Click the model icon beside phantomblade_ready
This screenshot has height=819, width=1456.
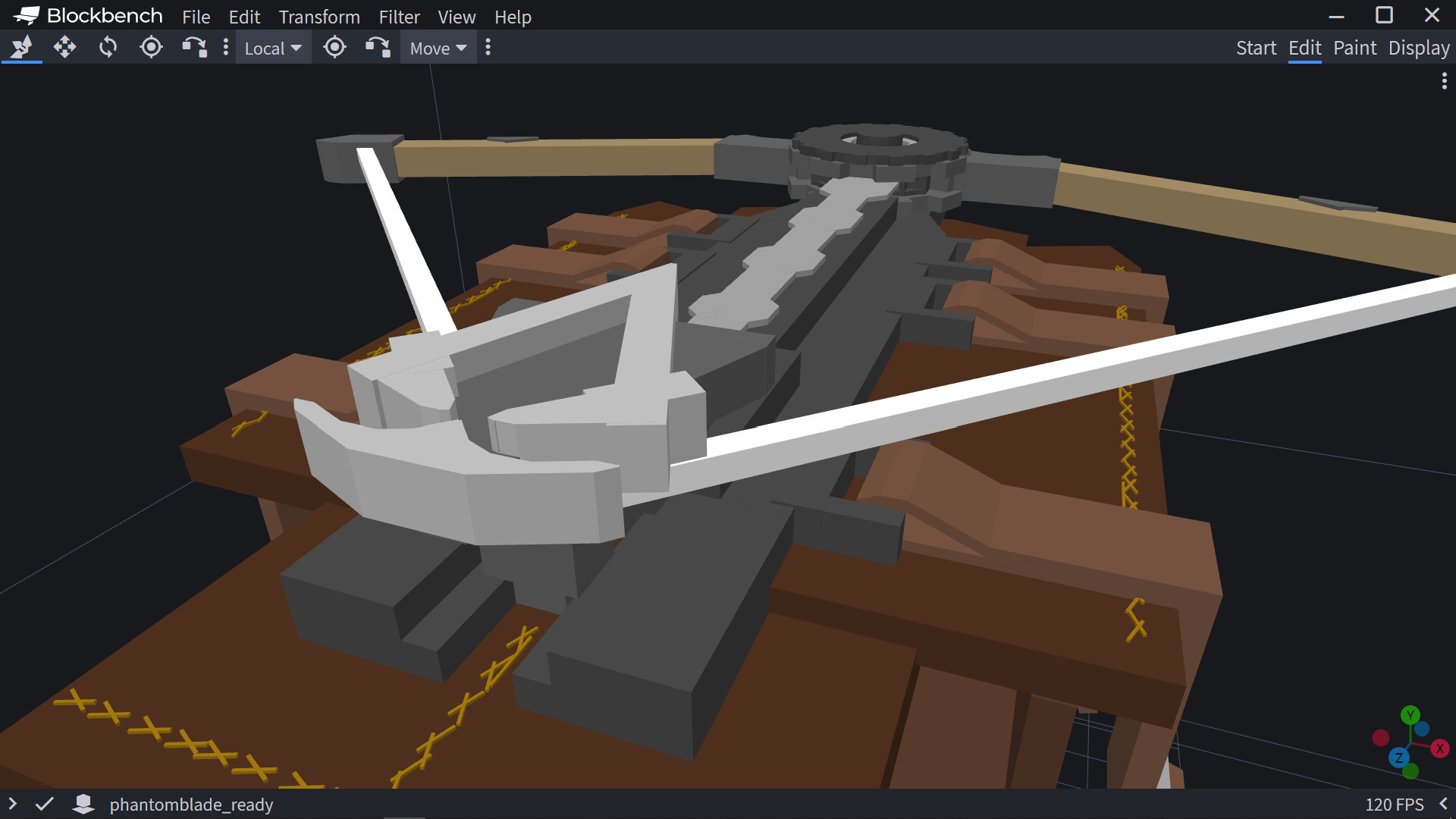pyautogui.click(x=83, y=804)
